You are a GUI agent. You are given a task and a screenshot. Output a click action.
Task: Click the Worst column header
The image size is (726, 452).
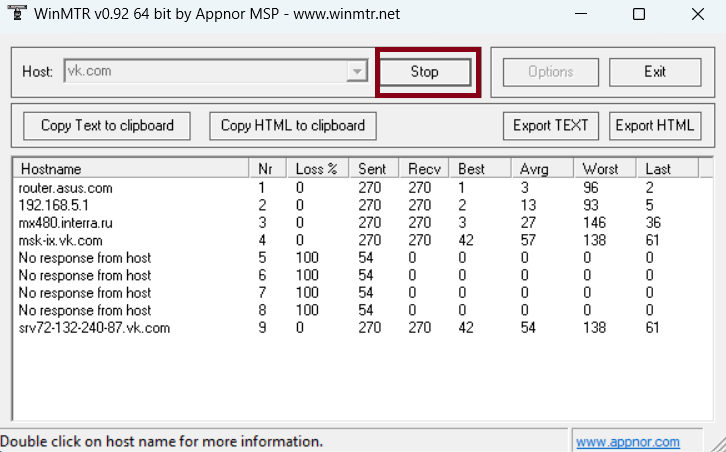coord(601,169)
